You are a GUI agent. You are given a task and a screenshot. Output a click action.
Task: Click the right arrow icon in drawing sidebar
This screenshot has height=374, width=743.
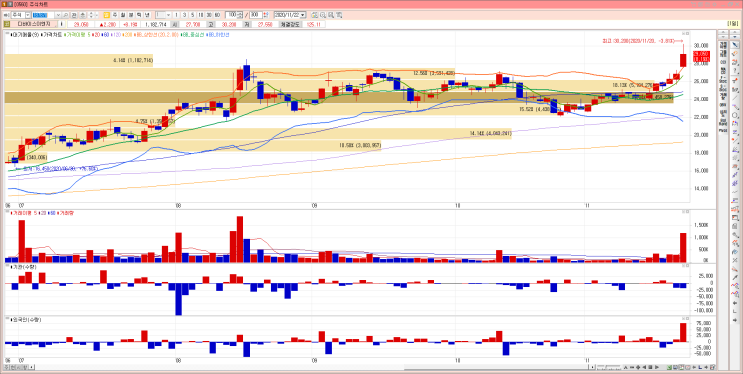point(735,320)
